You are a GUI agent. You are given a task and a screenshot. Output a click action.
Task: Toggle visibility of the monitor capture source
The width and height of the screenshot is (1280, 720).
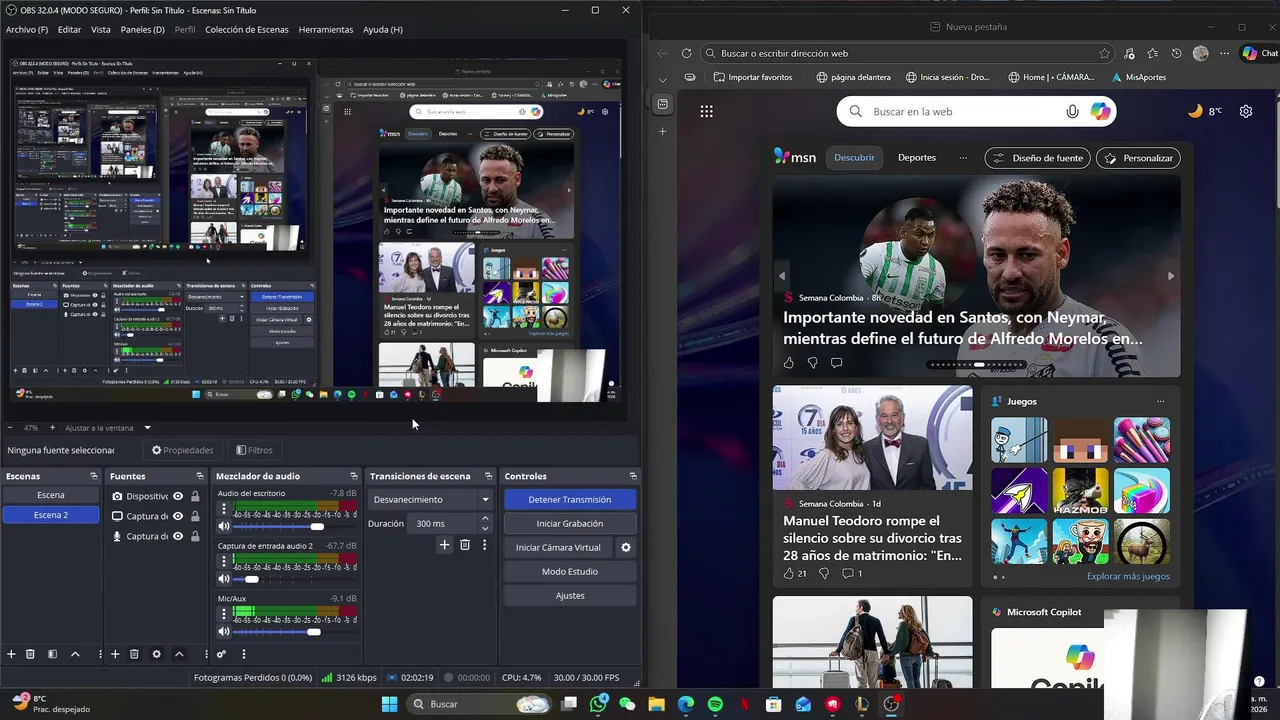pos(178,516)
